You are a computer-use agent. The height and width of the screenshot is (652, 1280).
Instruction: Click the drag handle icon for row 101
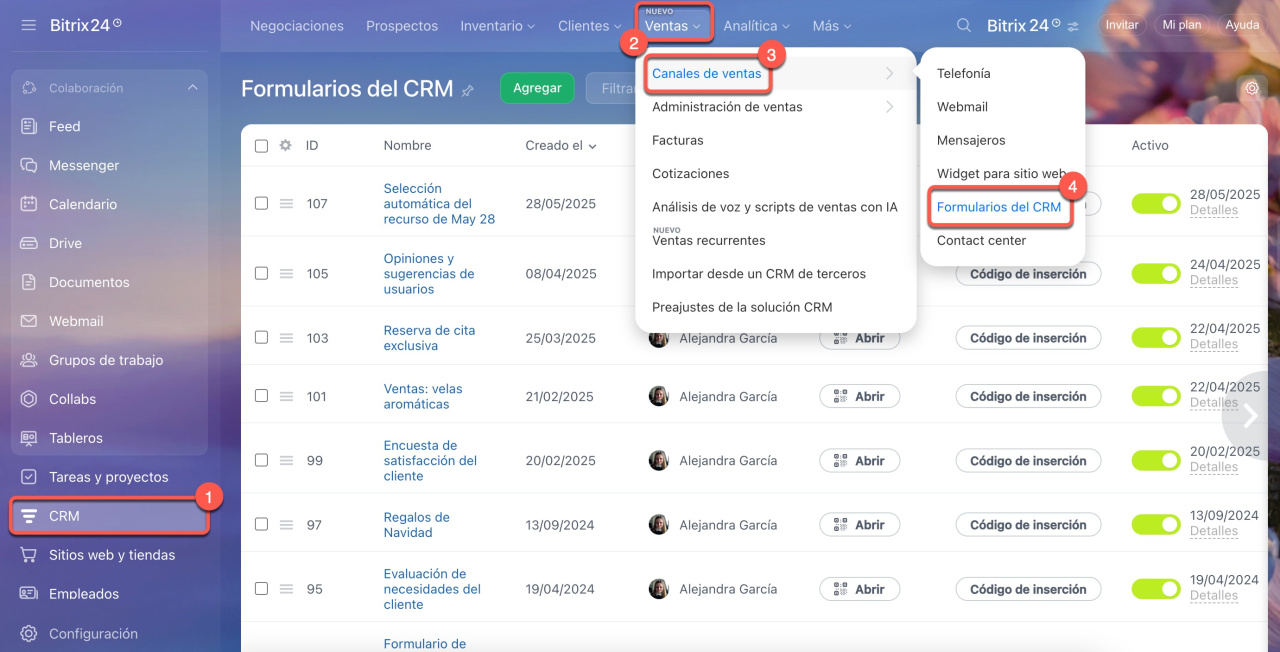286,396
